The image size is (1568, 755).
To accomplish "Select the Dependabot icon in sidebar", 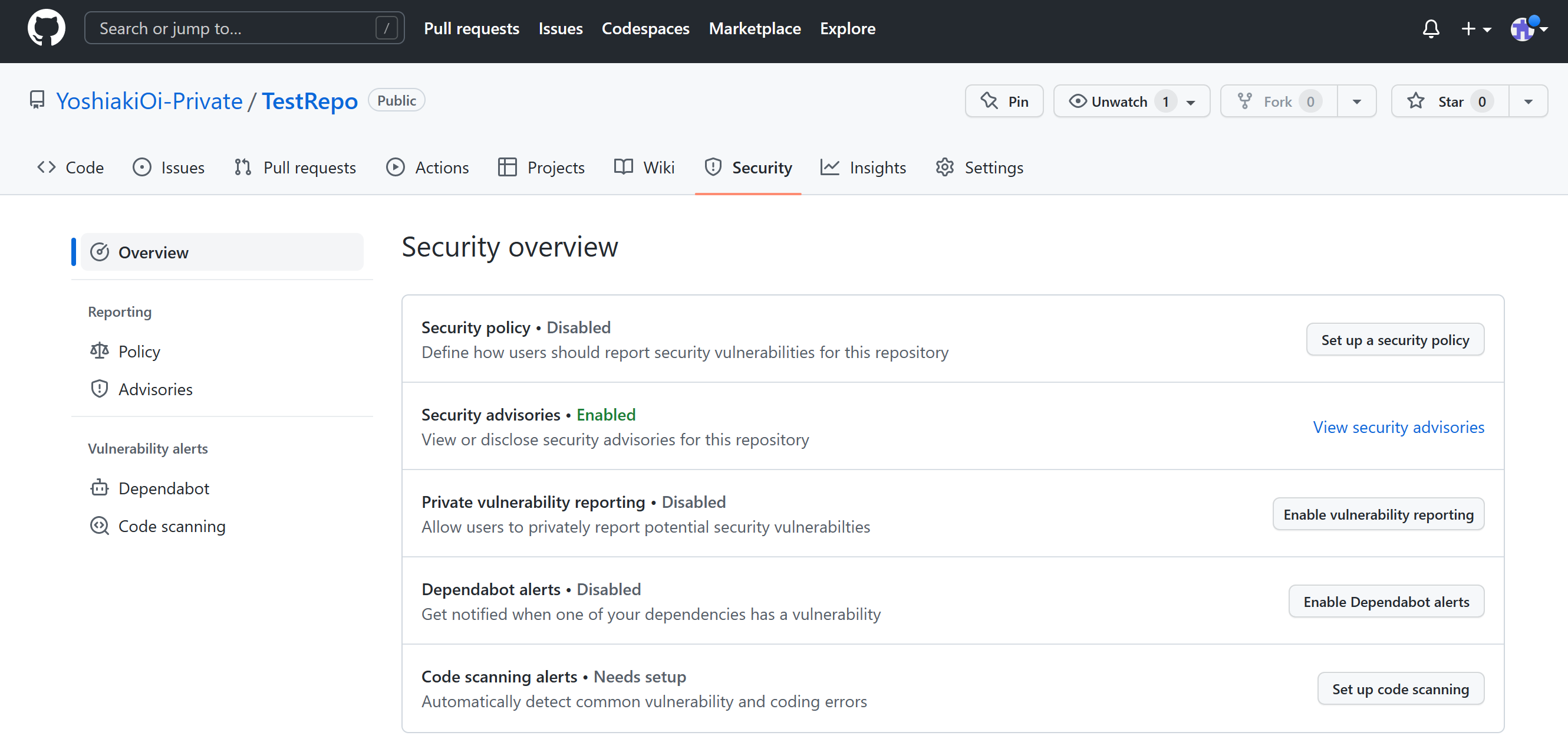I will tap(99, 488).
